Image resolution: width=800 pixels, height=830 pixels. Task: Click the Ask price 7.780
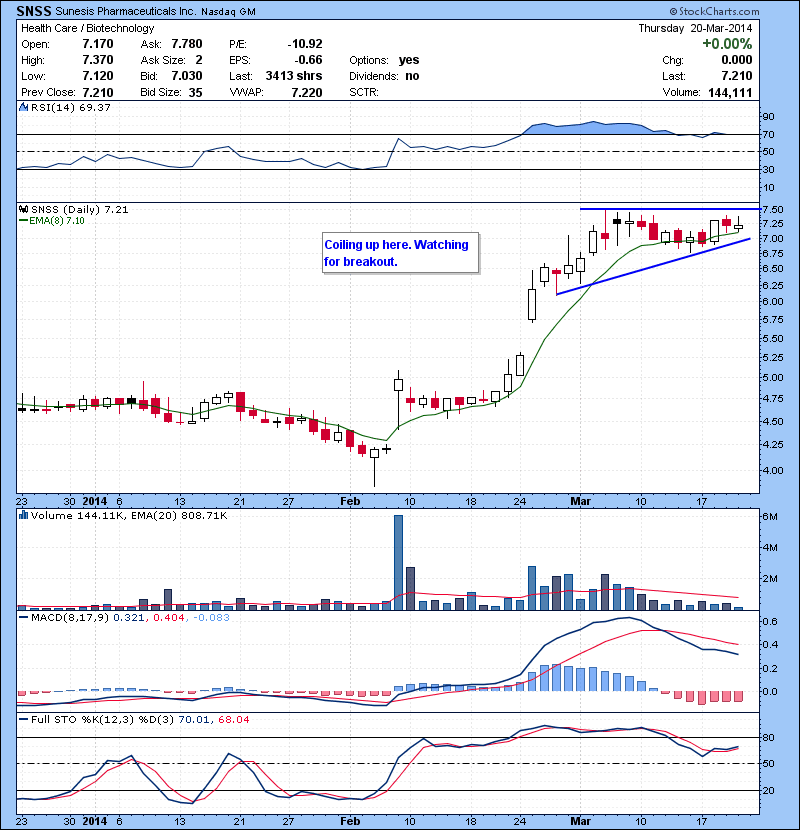coord(187,44)
